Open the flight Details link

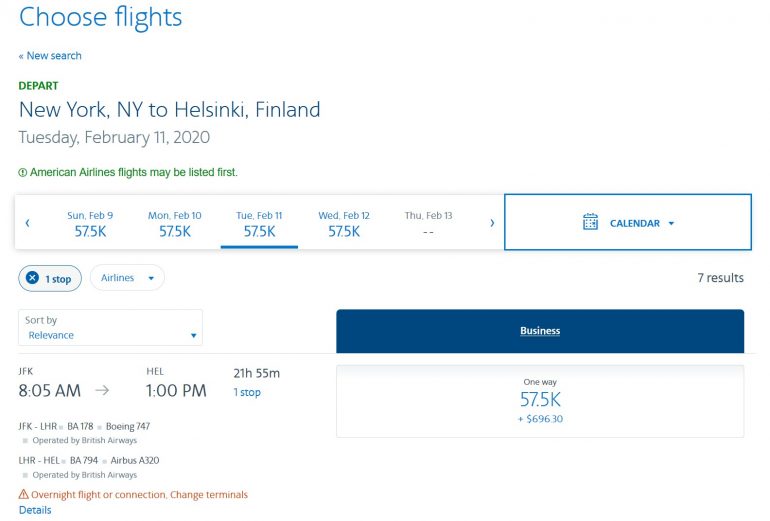pos(35,510)
